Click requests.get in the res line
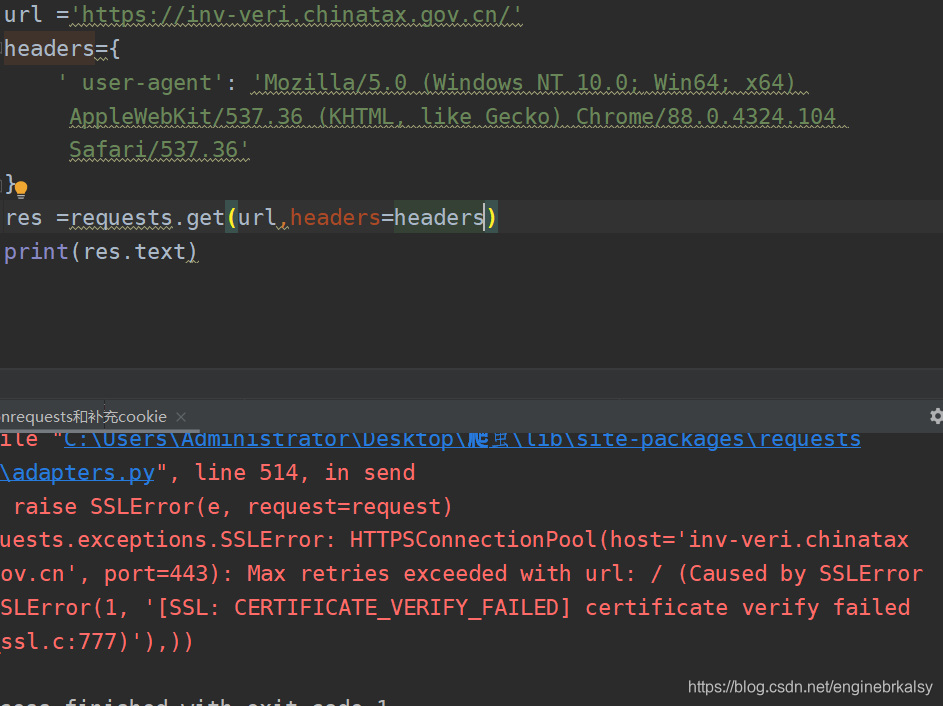Image resolution: width=943 pixels, height=706 pixels. point(147,218)
